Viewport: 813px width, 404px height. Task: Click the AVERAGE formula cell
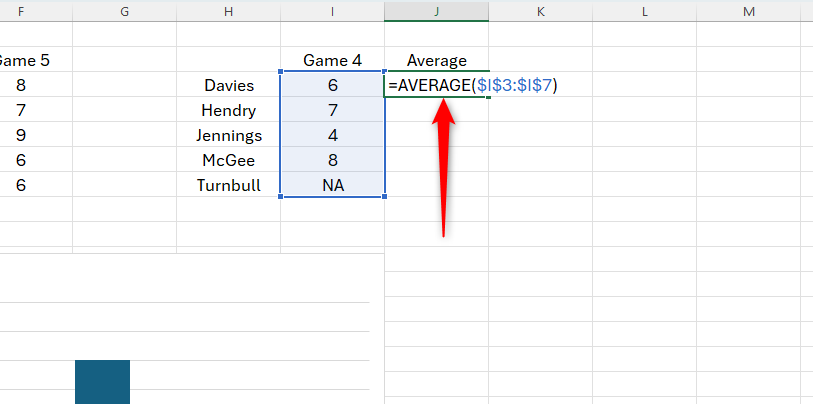437,85
